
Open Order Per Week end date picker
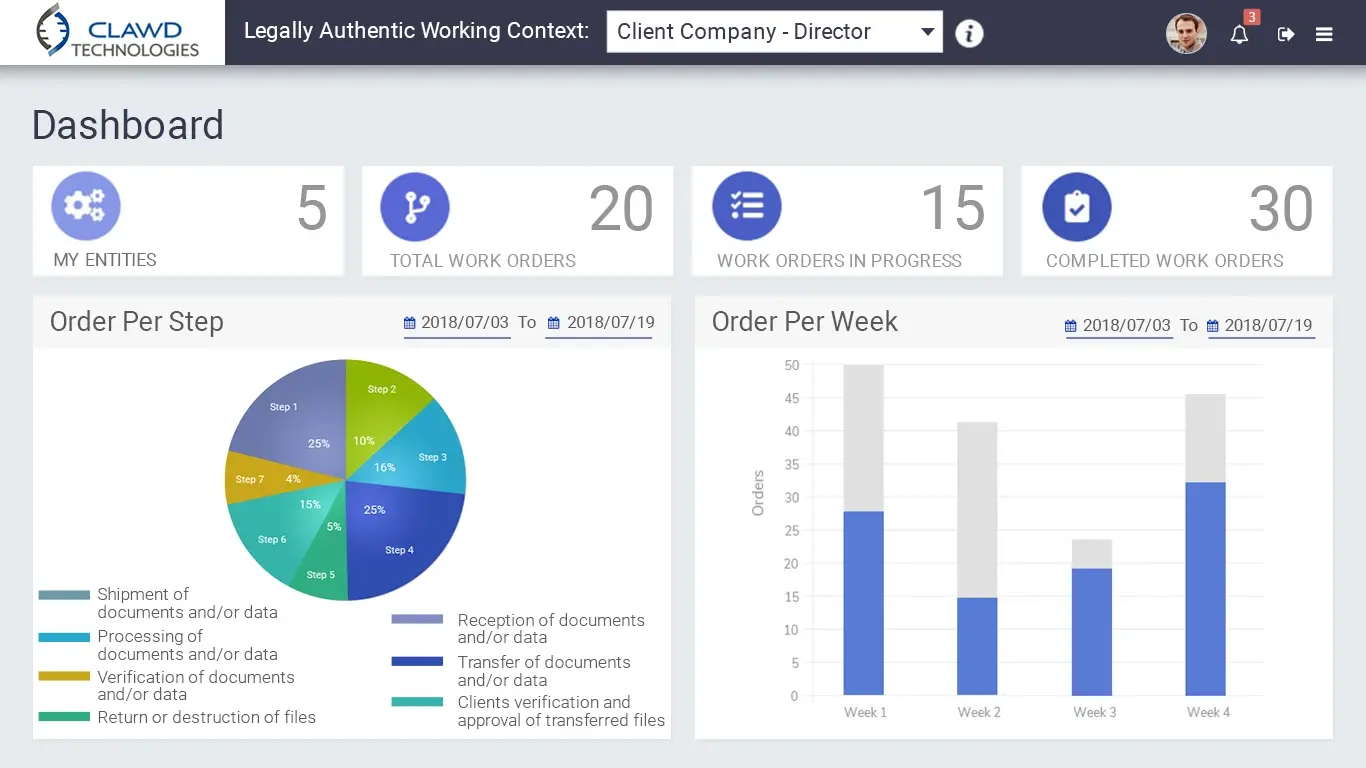(x=1260, y=326)
